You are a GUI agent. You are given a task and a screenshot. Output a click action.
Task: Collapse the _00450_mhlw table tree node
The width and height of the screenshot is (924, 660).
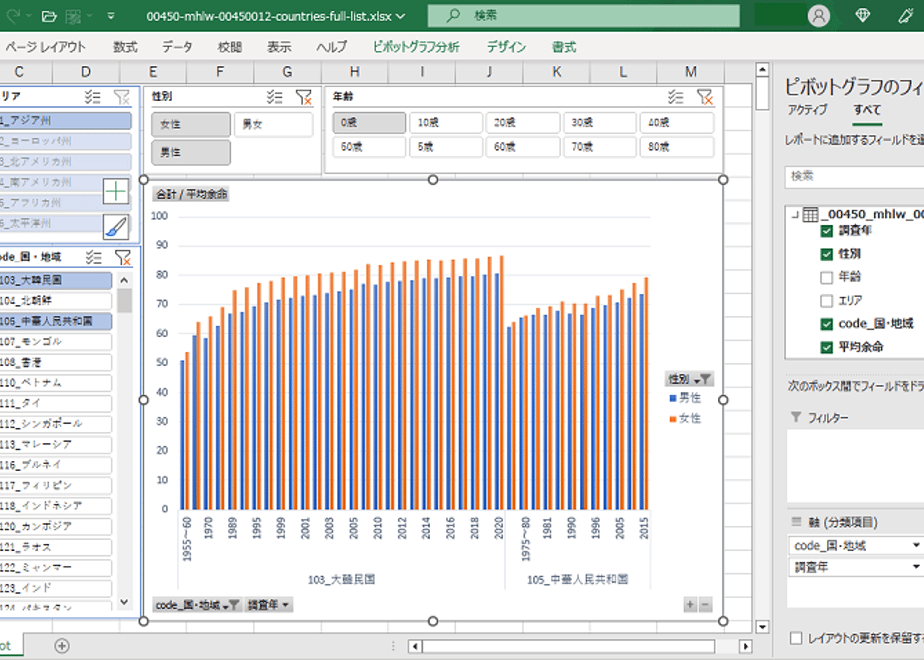tap(795, 214)
